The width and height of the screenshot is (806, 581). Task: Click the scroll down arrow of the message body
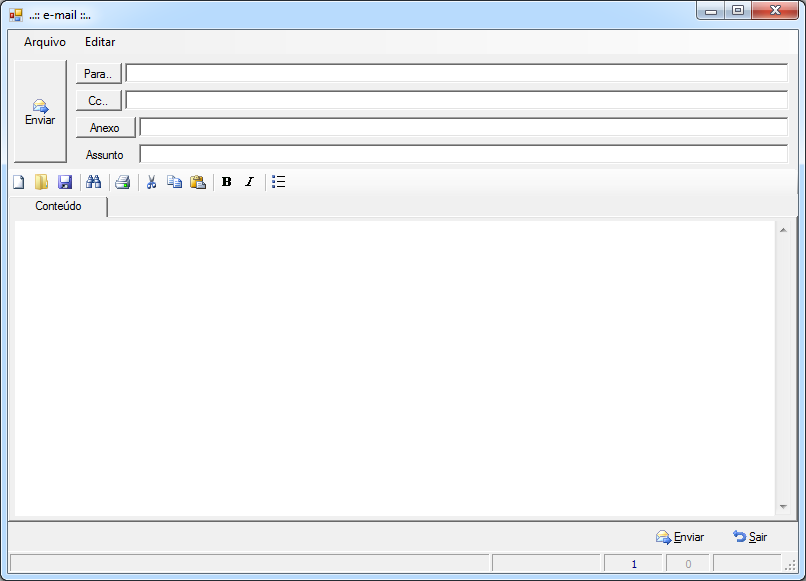point(783,507)
